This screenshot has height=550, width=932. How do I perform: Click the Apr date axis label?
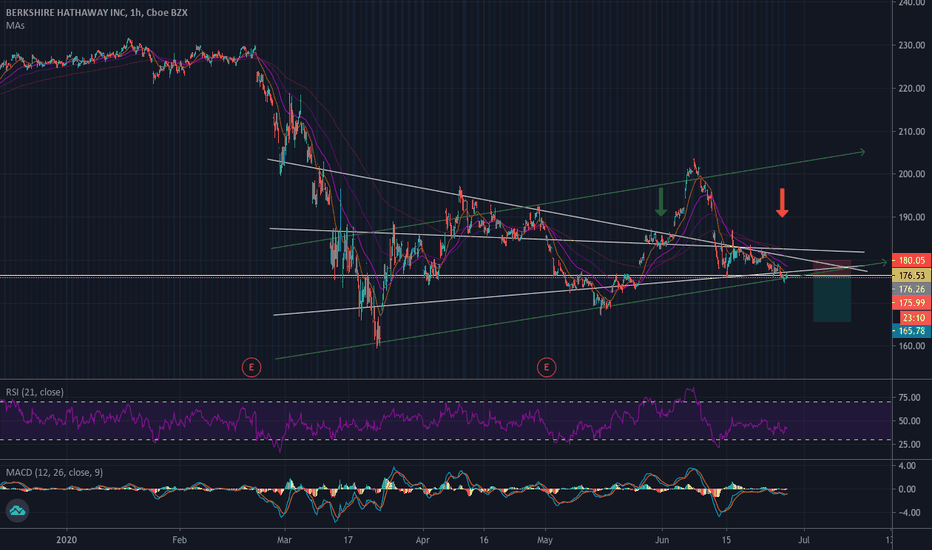(x=423, y=540)
